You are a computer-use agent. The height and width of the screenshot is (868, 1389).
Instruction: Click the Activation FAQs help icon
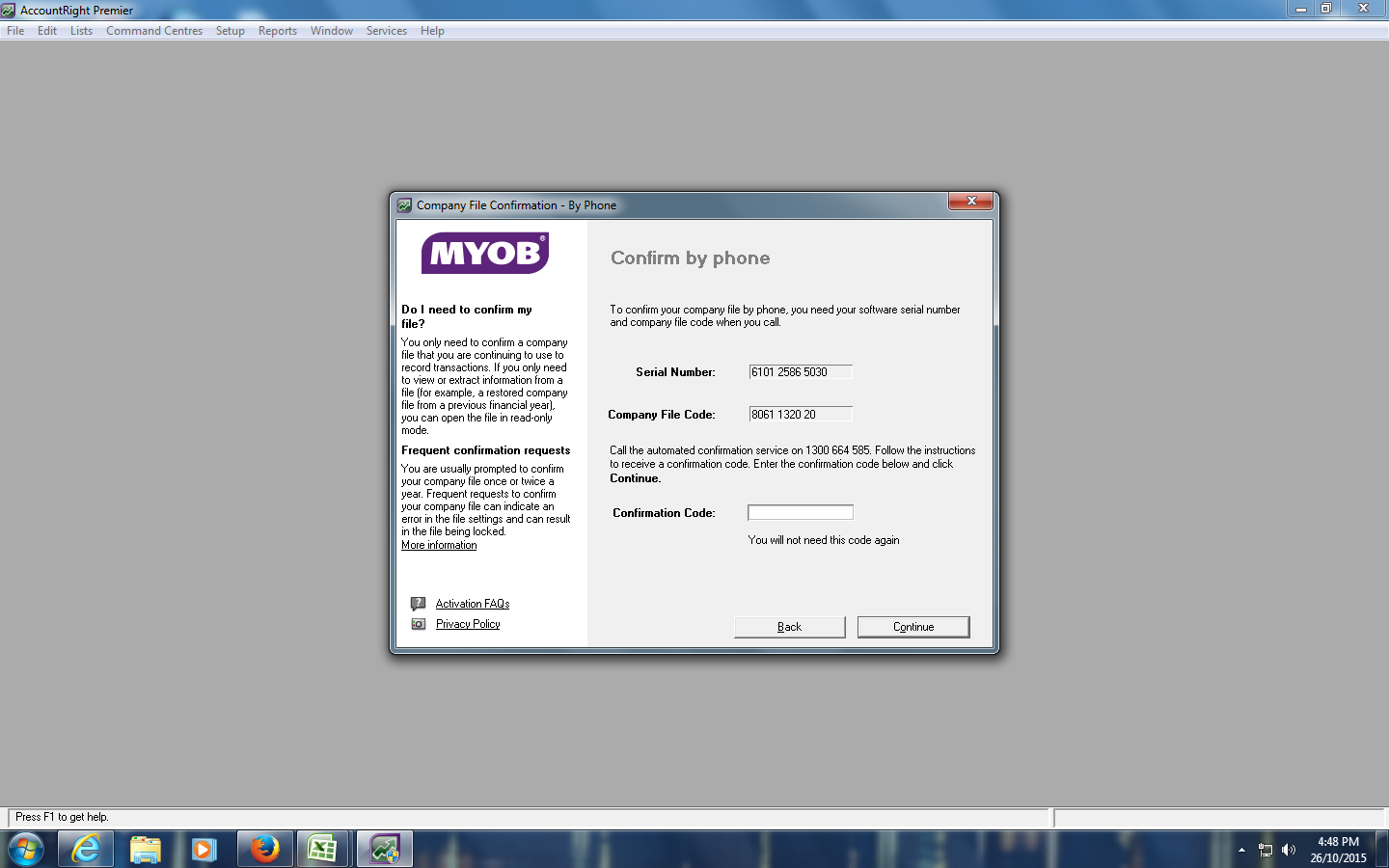(x=418, y=604)
